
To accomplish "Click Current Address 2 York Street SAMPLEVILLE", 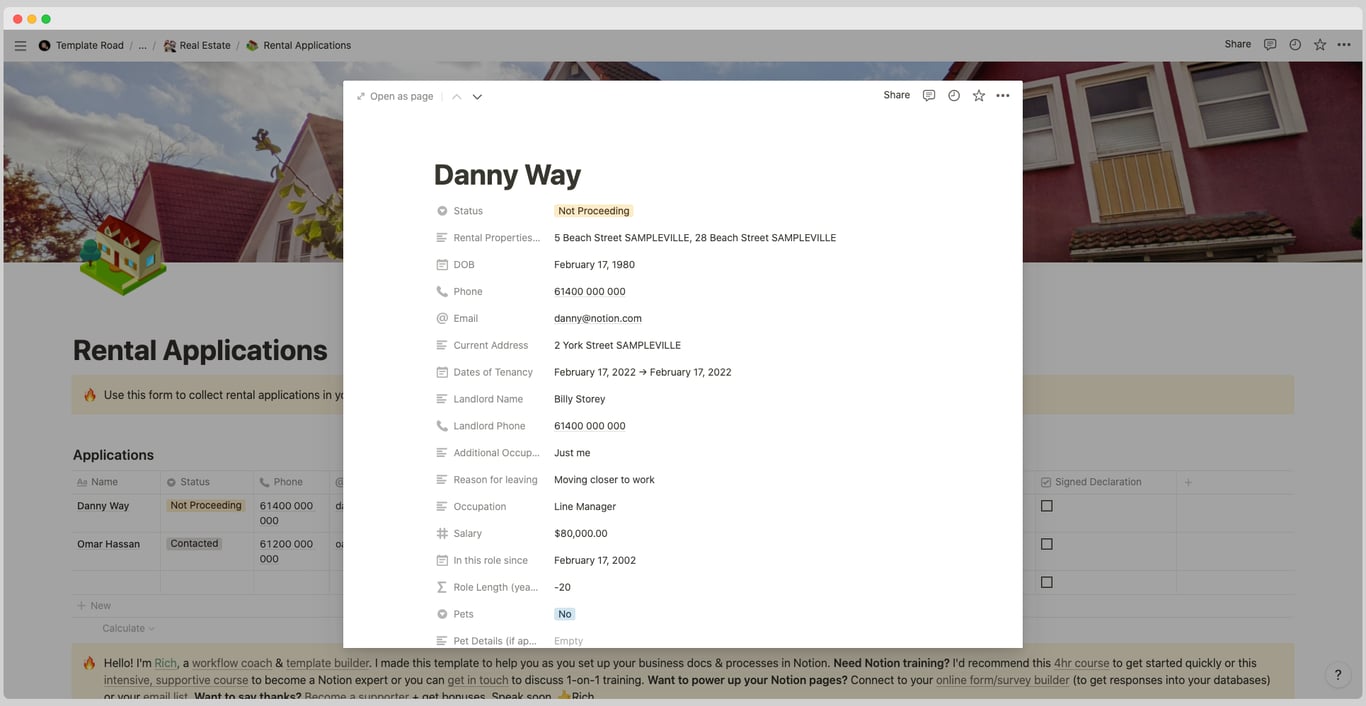I will 617,345.
